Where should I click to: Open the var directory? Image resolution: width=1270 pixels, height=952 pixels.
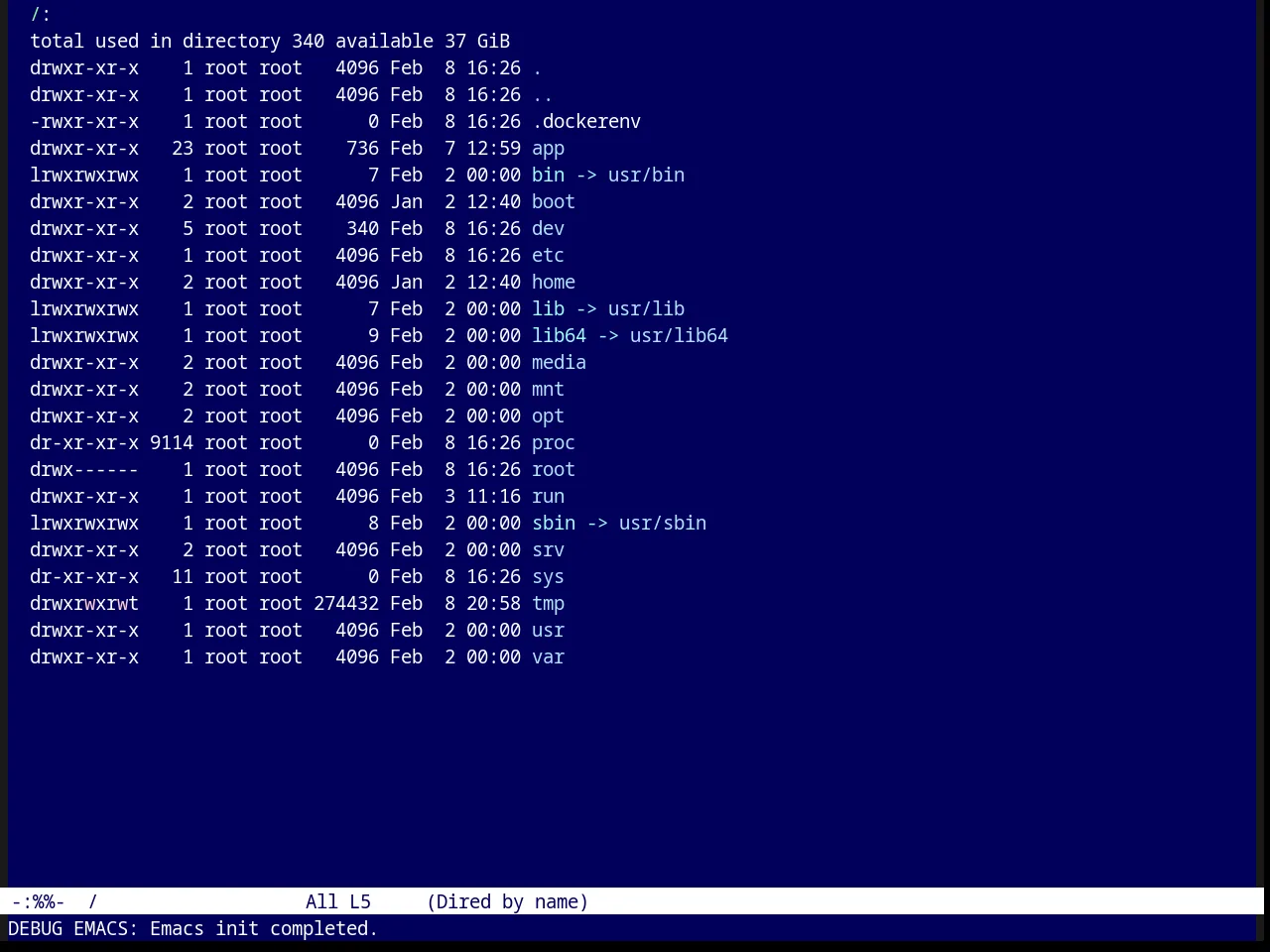coord(548,657)
